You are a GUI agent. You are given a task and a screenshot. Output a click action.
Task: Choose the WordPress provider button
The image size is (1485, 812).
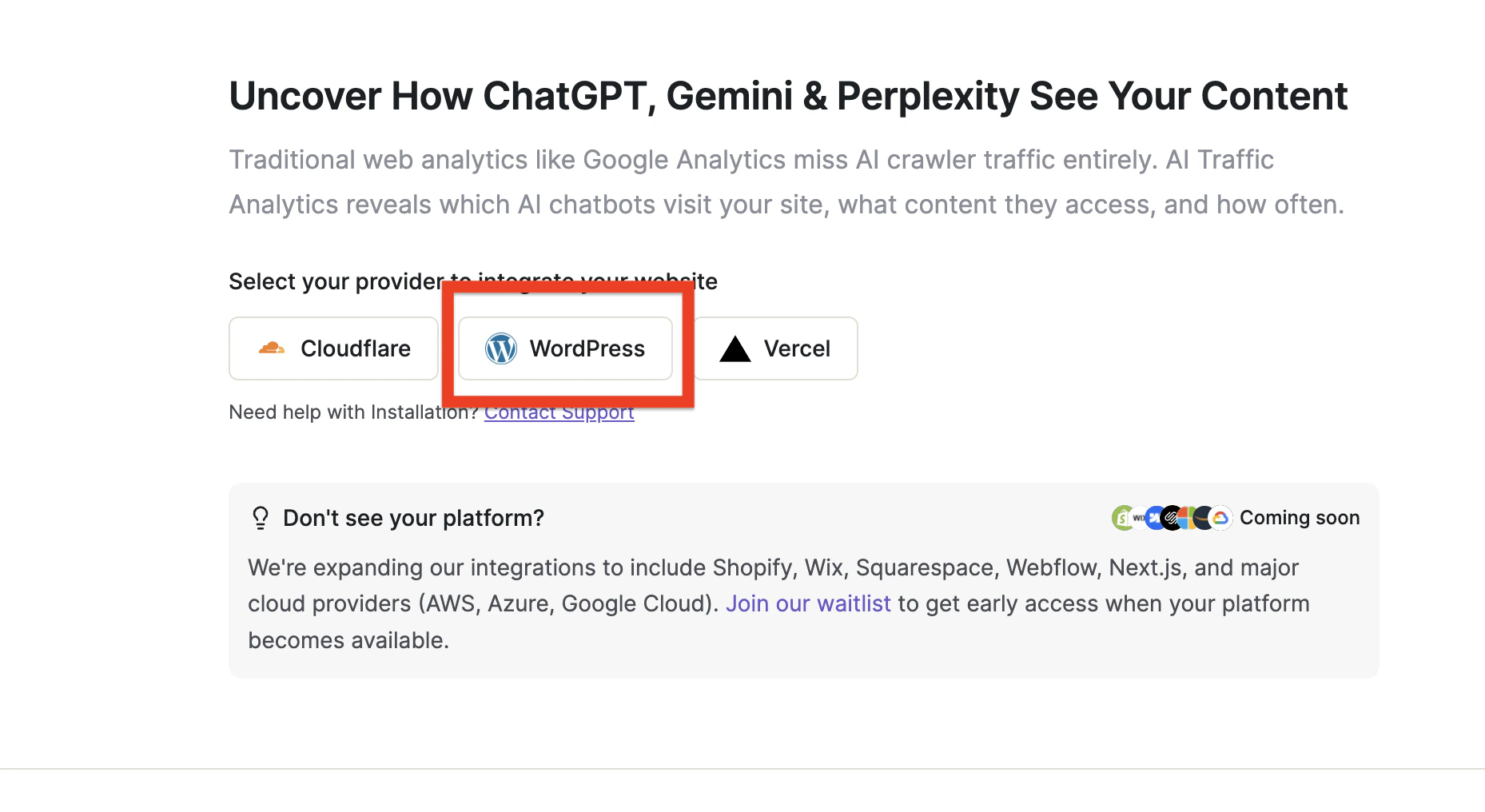click(565, 348)
